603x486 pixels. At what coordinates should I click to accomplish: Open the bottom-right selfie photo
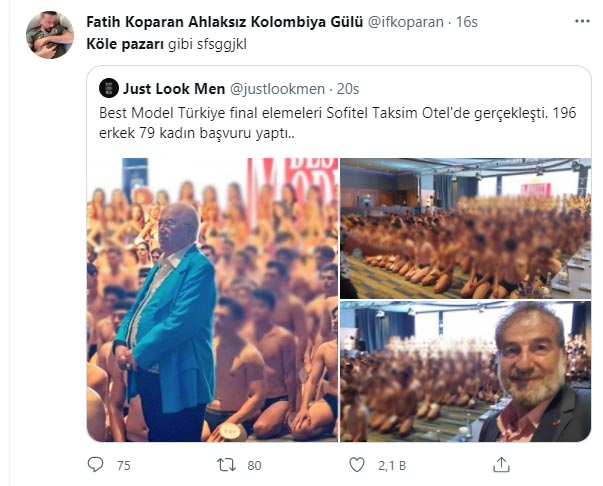point(465,371)
